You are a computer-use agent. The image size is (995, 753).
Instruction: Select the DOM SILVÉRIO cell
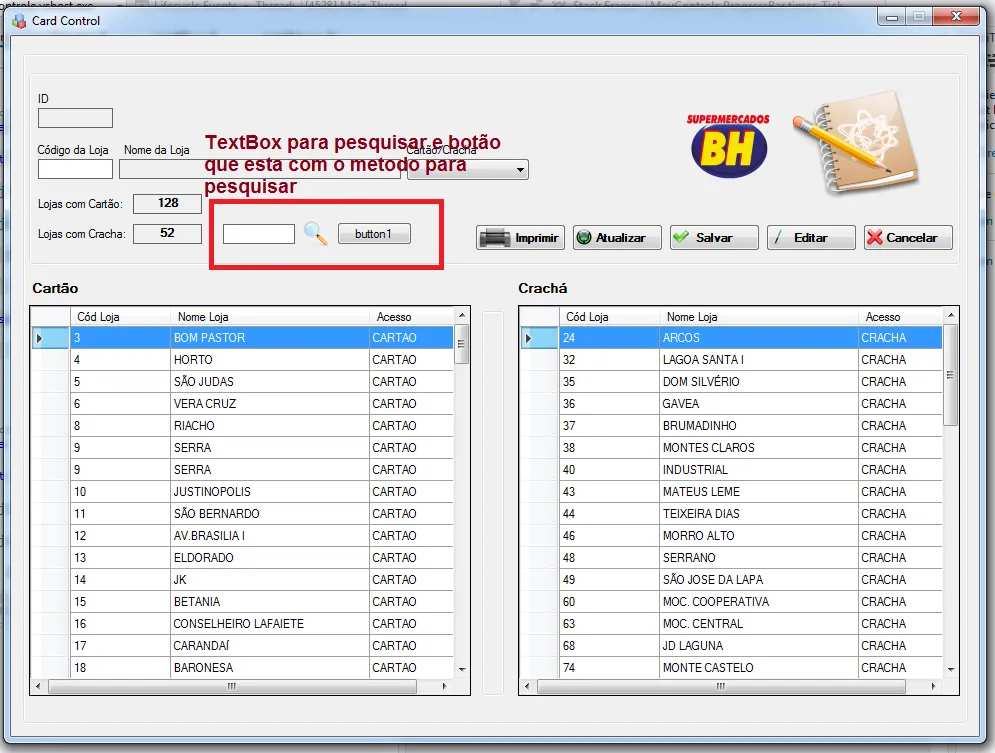759,382
